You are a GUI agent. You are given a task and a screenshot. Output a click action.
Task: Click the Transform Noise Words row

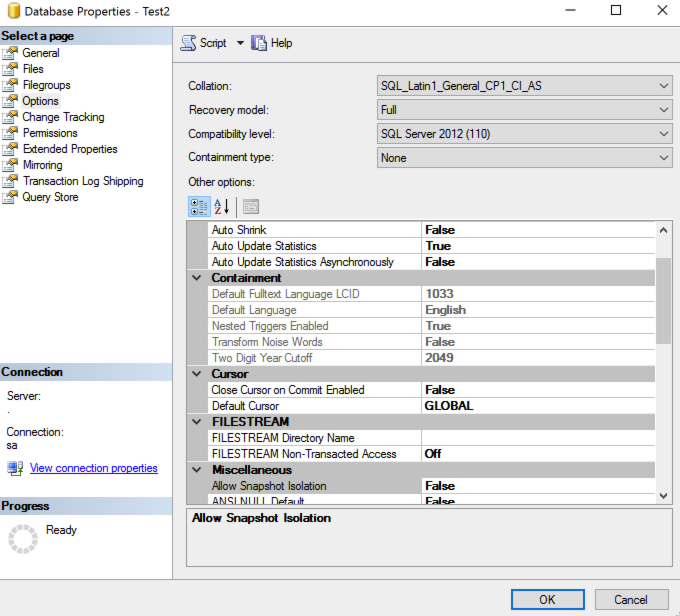pos(432,342)
